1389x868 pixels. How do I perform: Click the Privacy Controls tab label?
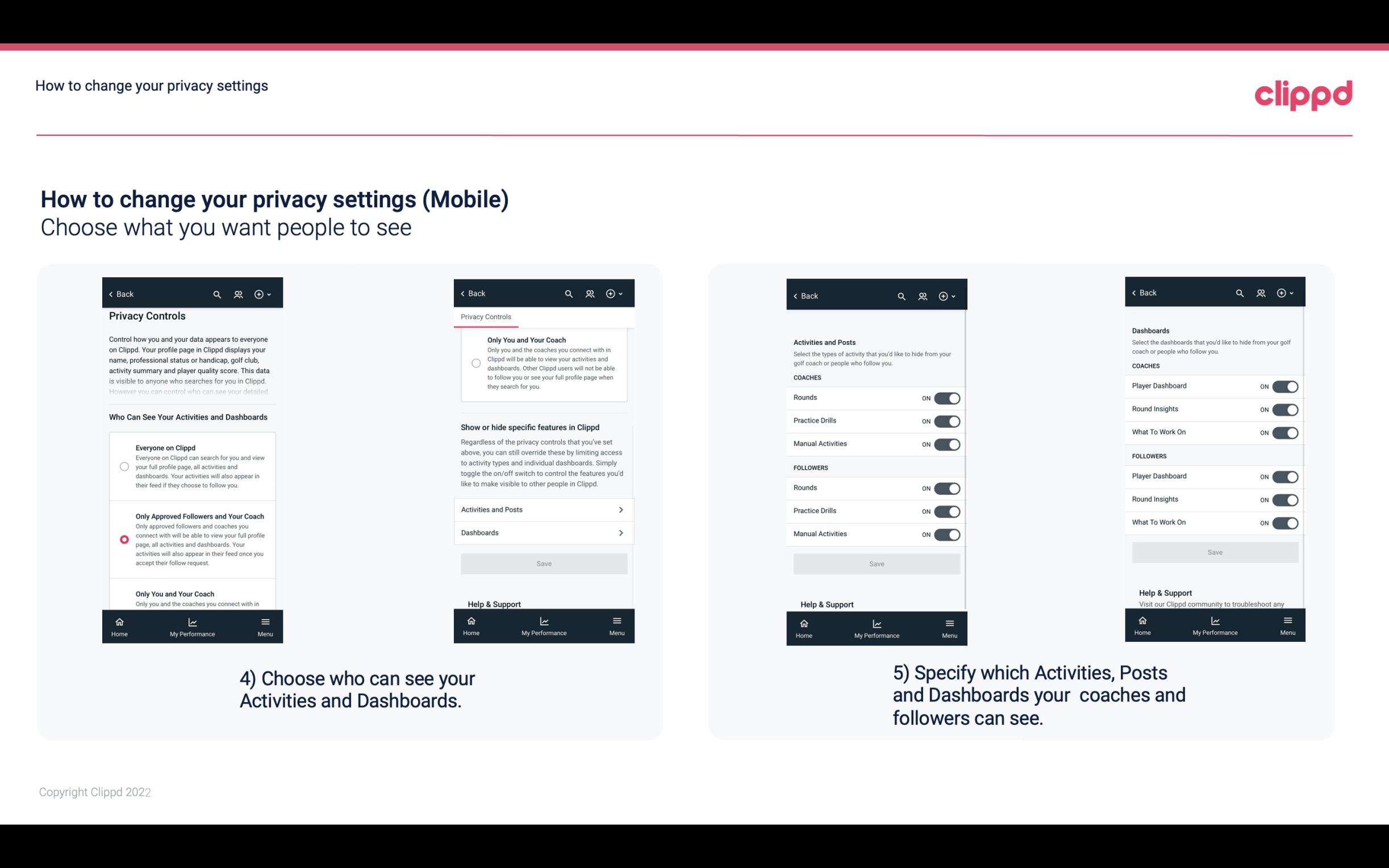tap(485, 317)
